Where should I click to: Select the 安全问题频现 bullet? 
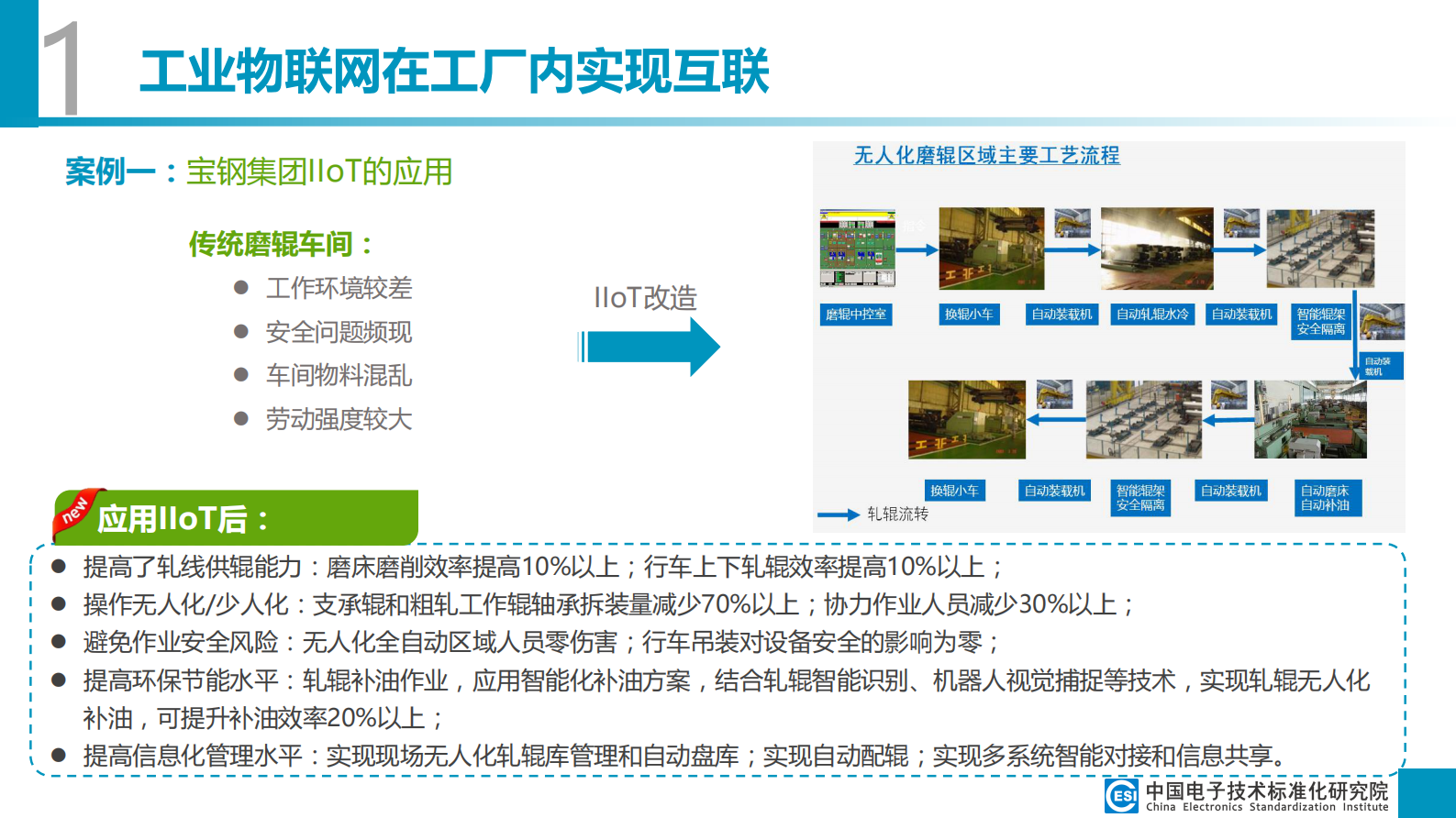pyautogui.click(x=323, y=332)
